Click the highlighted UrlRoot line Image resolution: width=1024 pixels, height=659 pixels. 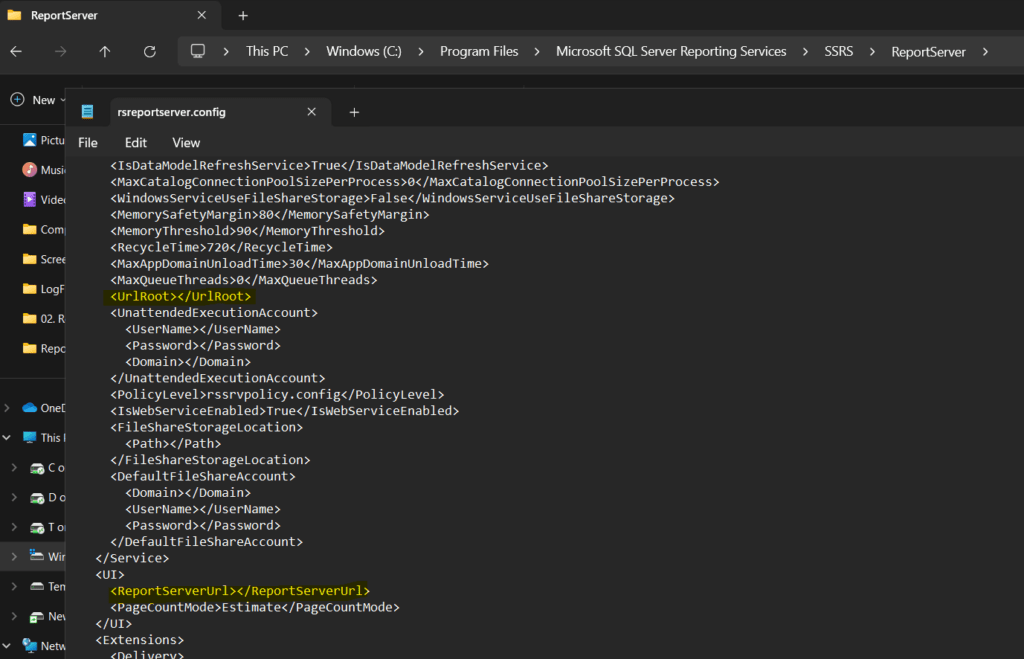(180, 297)
